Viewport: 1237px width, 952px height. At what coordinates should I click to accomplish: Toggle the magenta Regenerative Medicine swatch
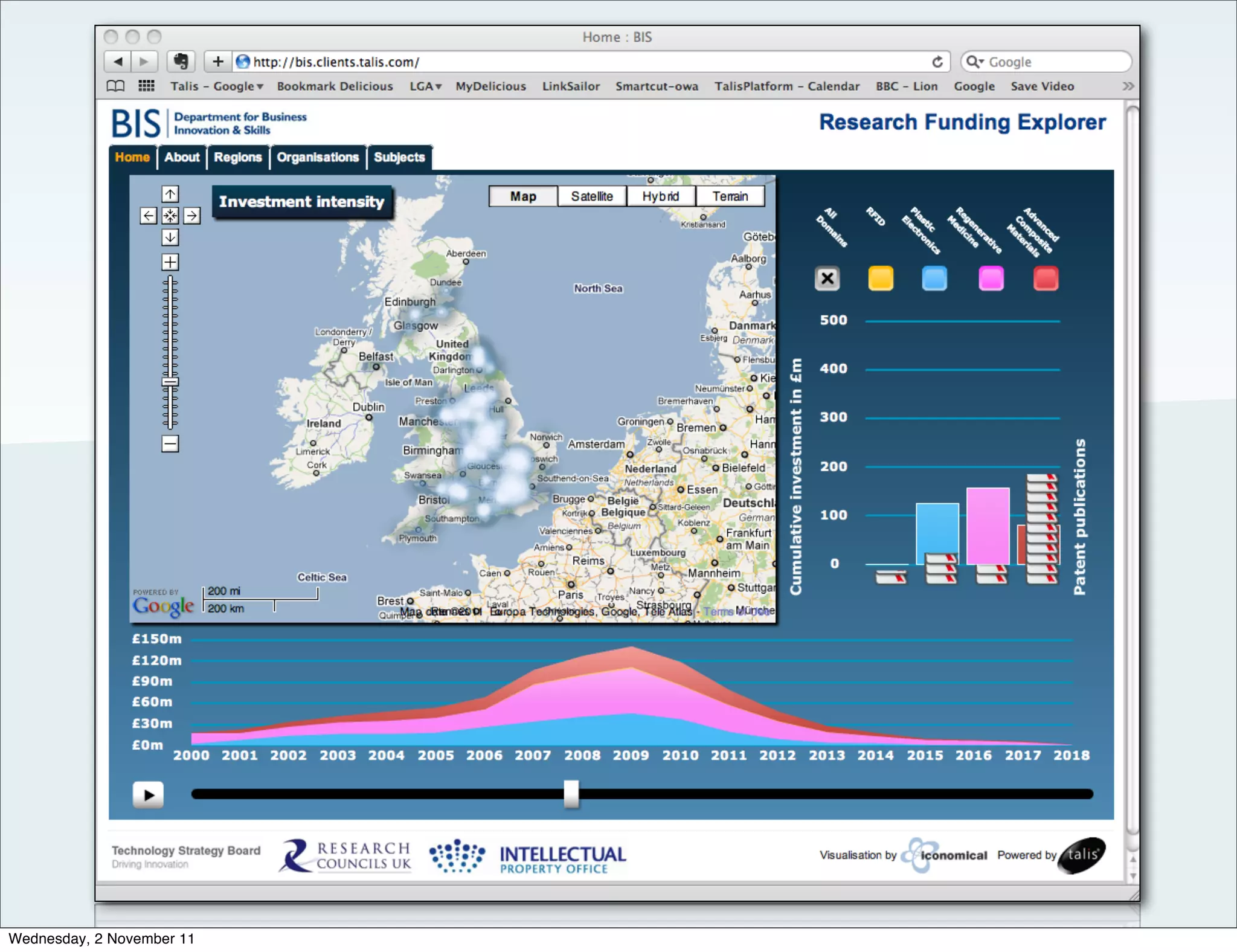tap(991, 278)
